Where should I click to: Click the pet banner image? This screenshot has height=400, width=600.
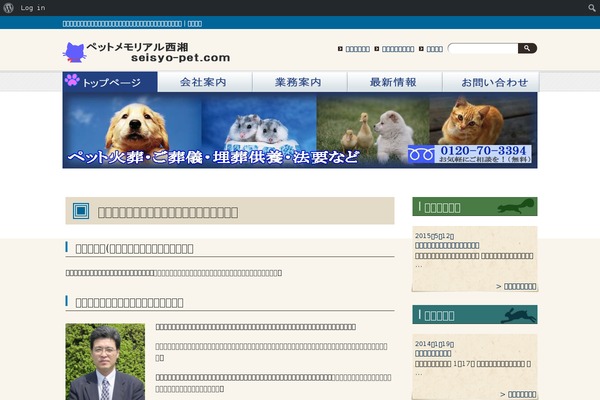(x=300, y=130)
